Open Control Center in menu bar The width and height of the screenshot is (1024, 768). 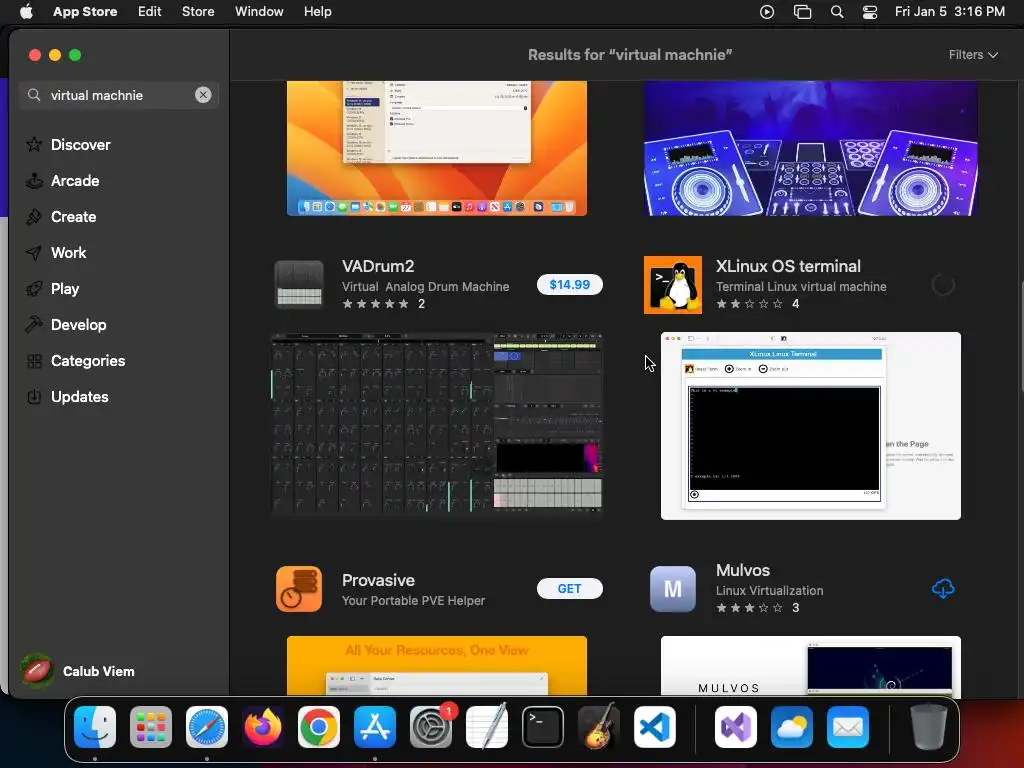(x=870, y=11)
